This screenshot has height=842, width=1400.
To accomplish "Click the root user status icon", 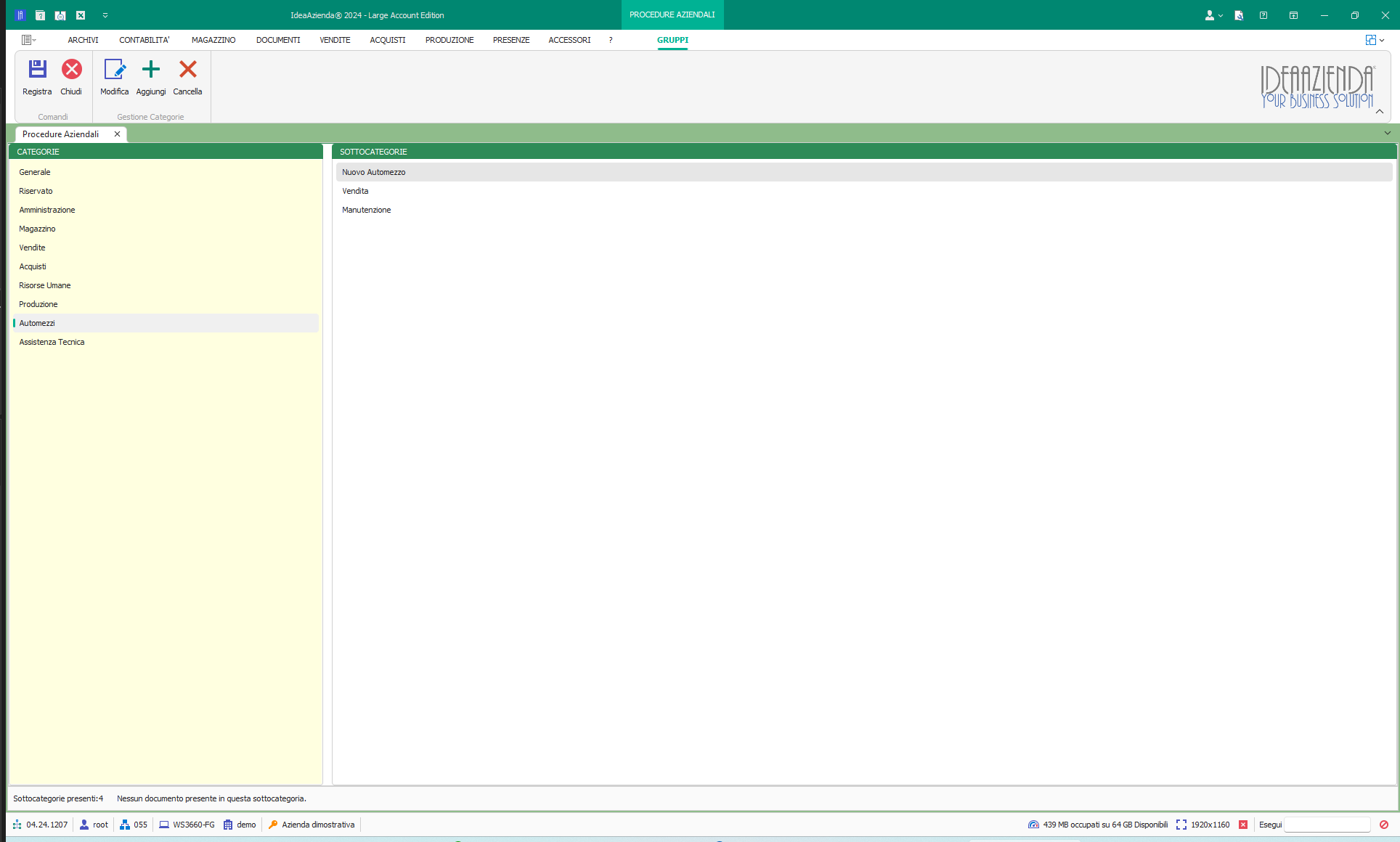I will click(x=84, y=825).
